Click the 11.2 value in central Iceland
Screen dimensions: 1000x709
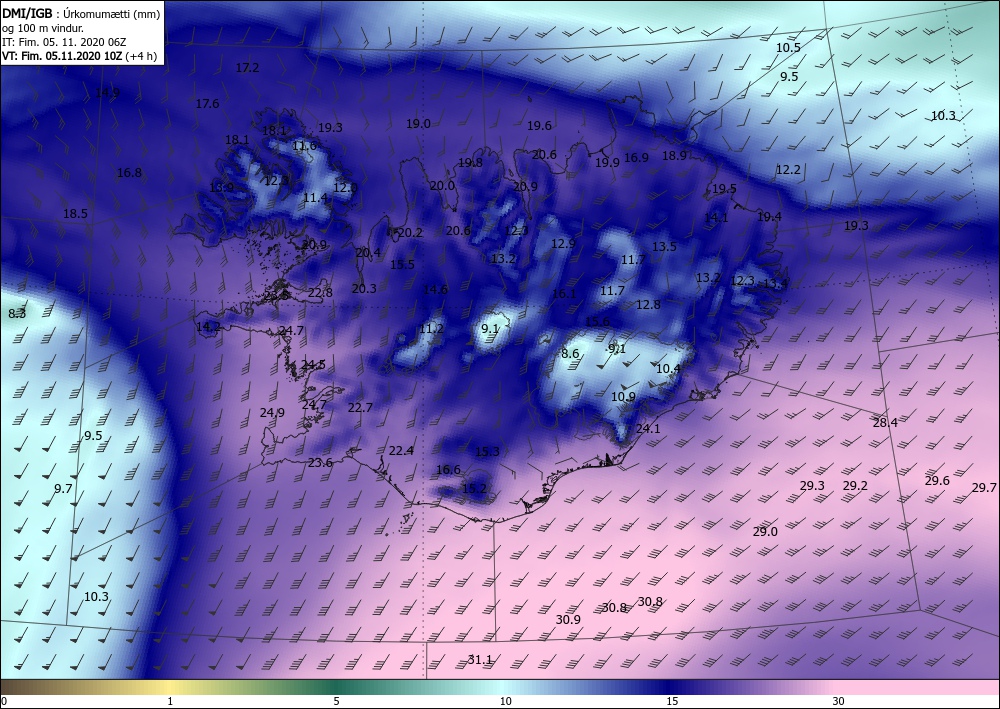coord(431,329)
